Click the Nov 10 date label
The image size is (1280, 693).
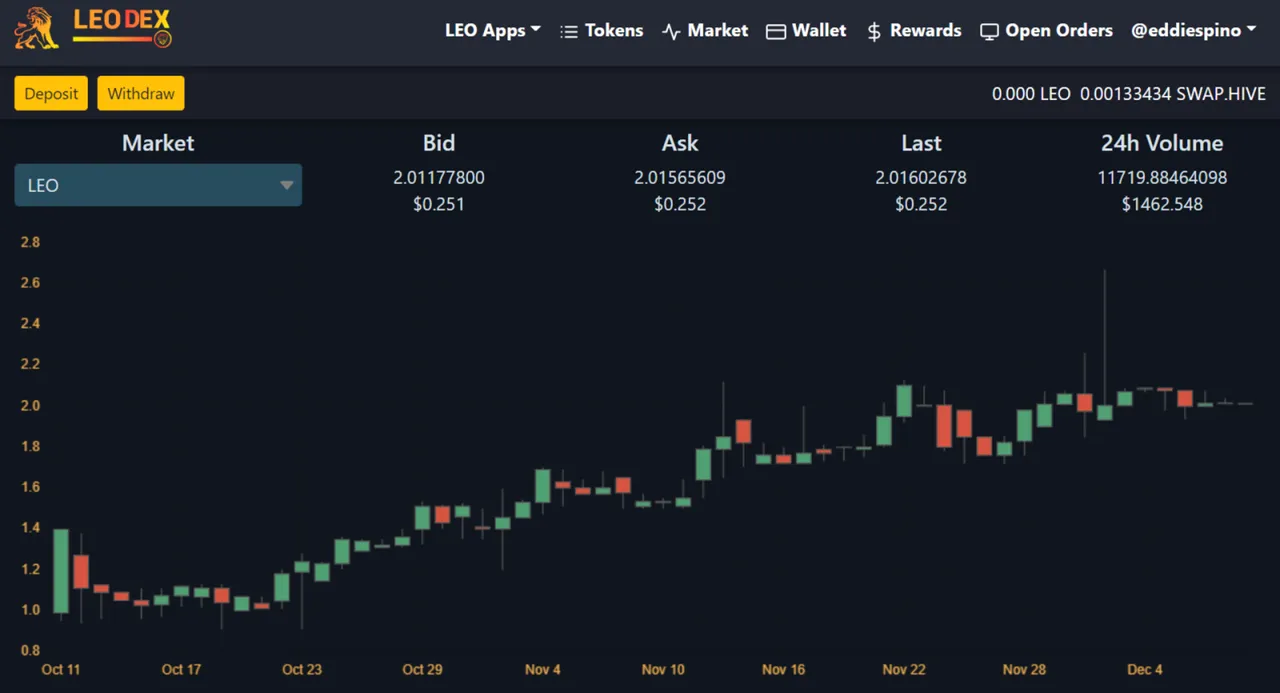663,669
